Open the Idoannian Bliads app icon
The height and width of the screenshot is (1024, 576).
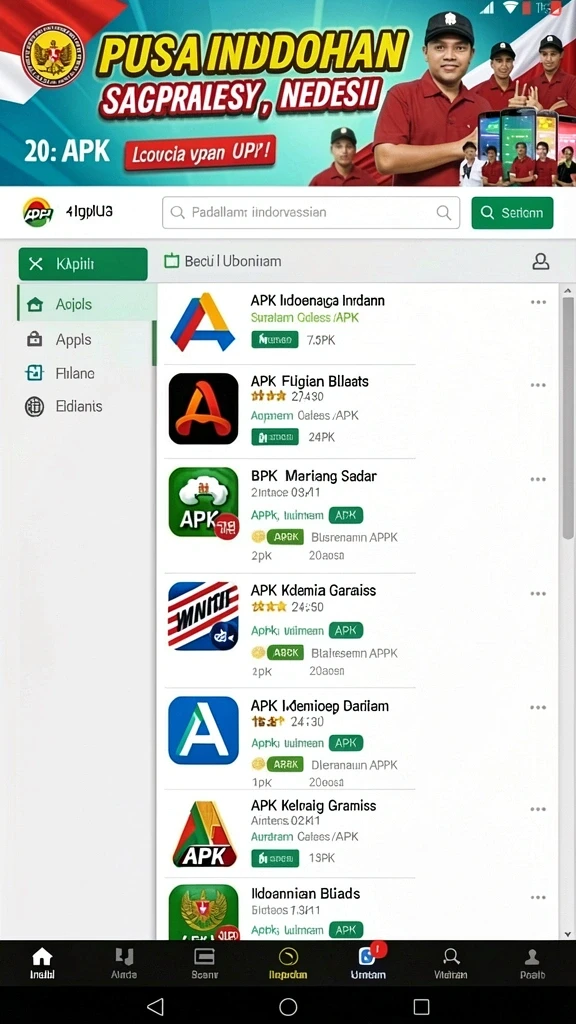pyautogui.click(x=203, y=912)
